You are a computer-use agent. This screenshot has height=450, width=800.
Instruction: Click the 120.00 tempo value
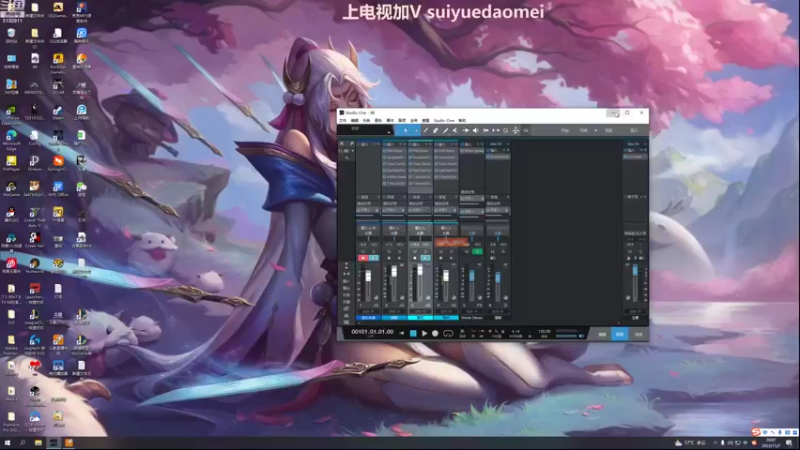click(x=544, y=331)
